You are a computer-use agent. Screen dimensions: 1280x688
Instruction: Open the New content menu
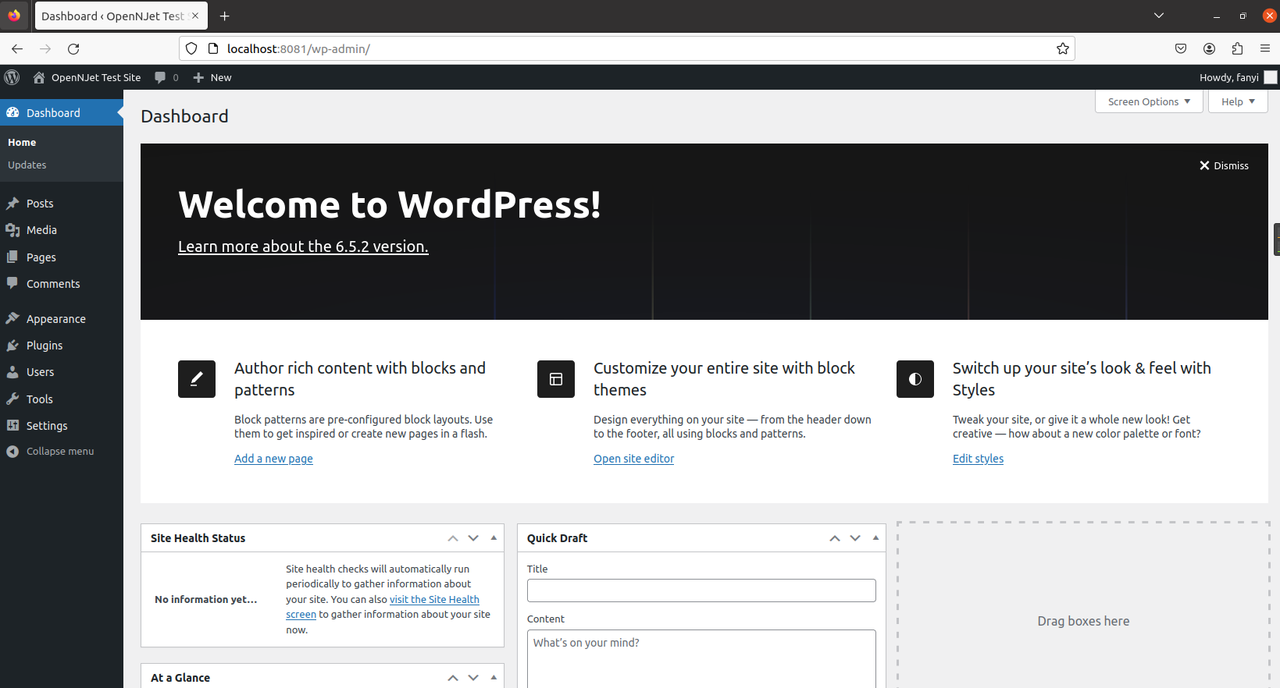pyautogui.click(x=212, y=77)
